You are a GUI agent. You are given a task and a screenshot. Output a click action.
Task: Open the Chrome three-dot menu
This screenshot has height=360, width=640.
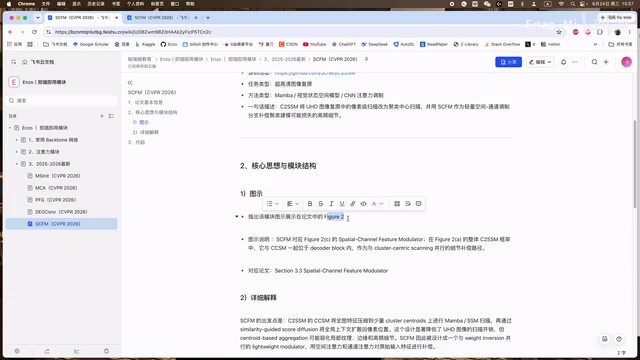tap(630, 32)
